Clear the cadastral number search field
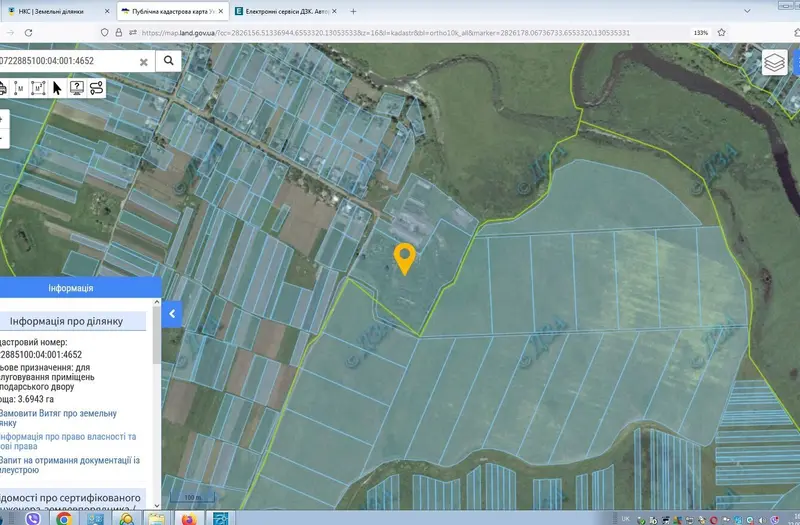The image size is (800, 525). point(144,62)
